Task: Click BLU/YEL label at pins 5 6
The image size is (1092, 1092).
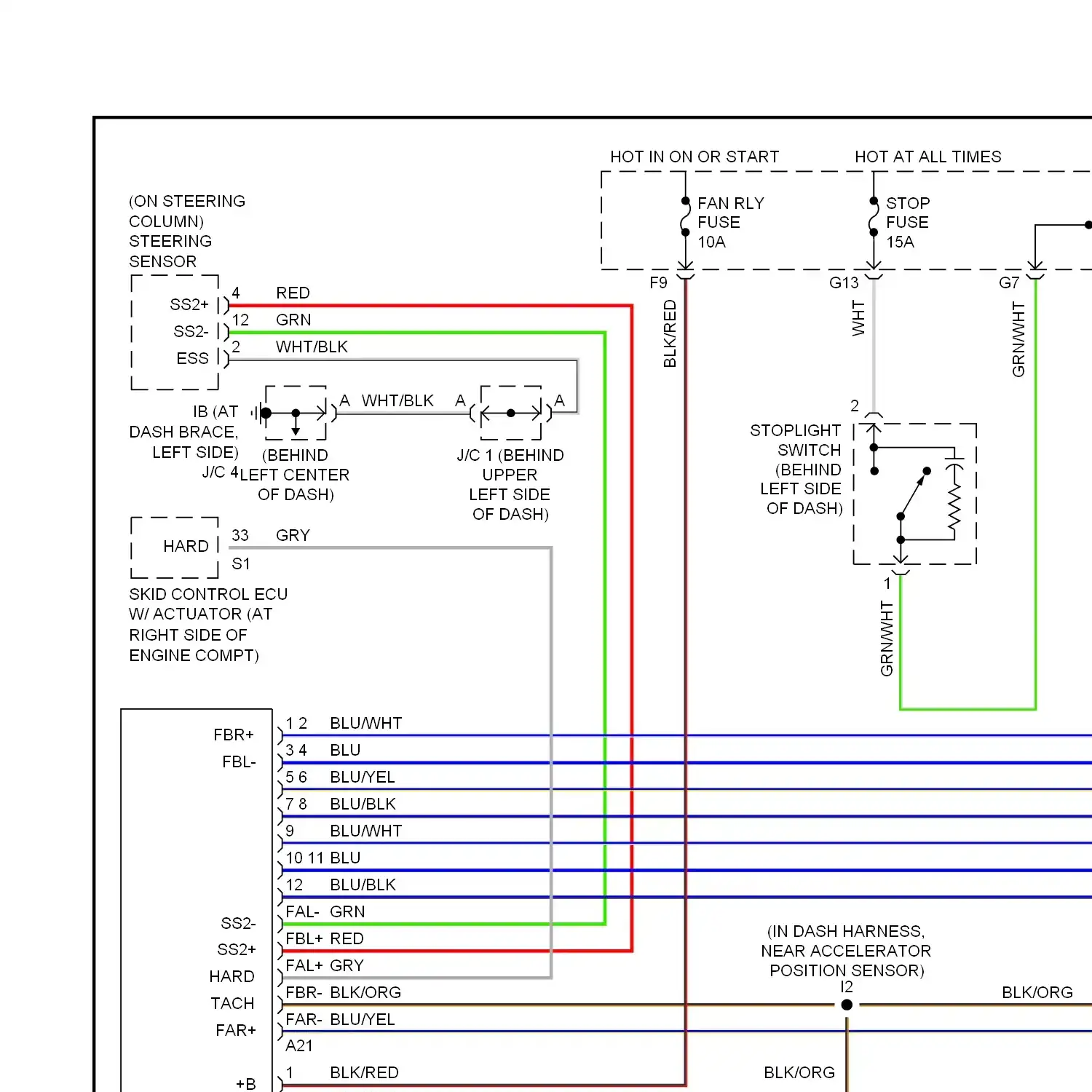Action: point(363,777)
